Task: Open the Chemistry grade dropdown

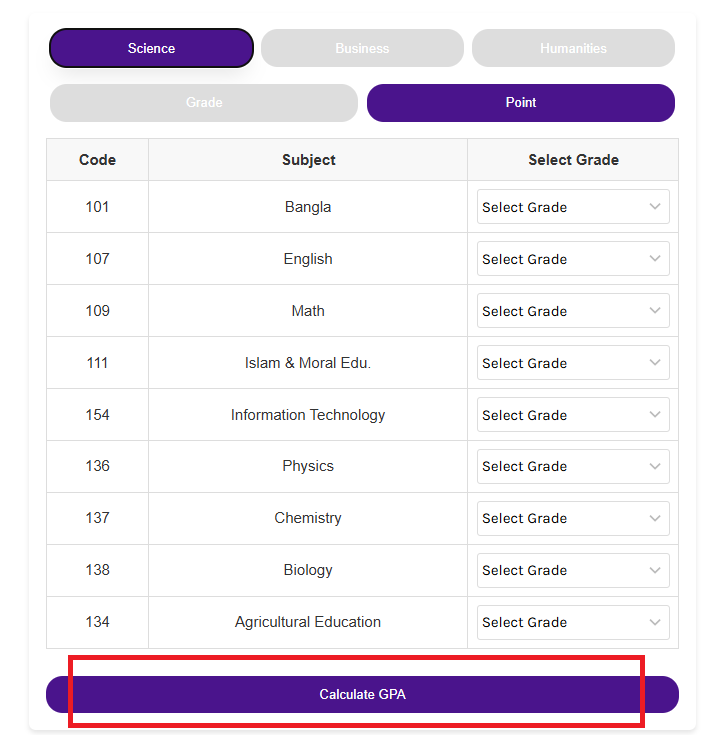Action: 573,518
